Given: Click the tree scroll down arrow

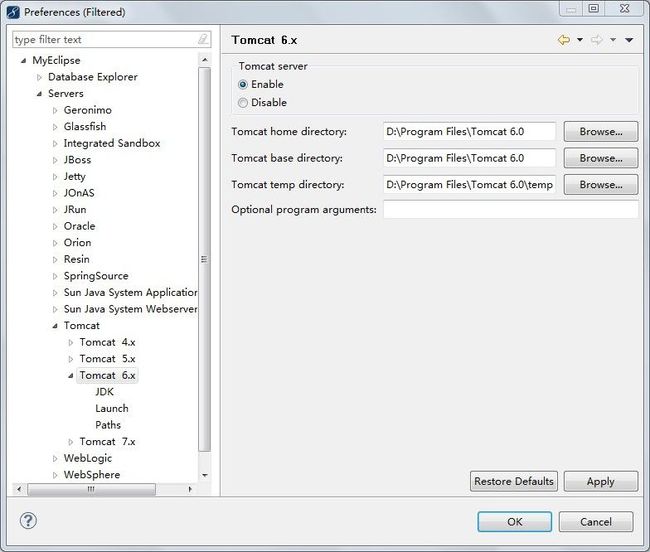Looking at the screenshot, I should click(204, 475).
